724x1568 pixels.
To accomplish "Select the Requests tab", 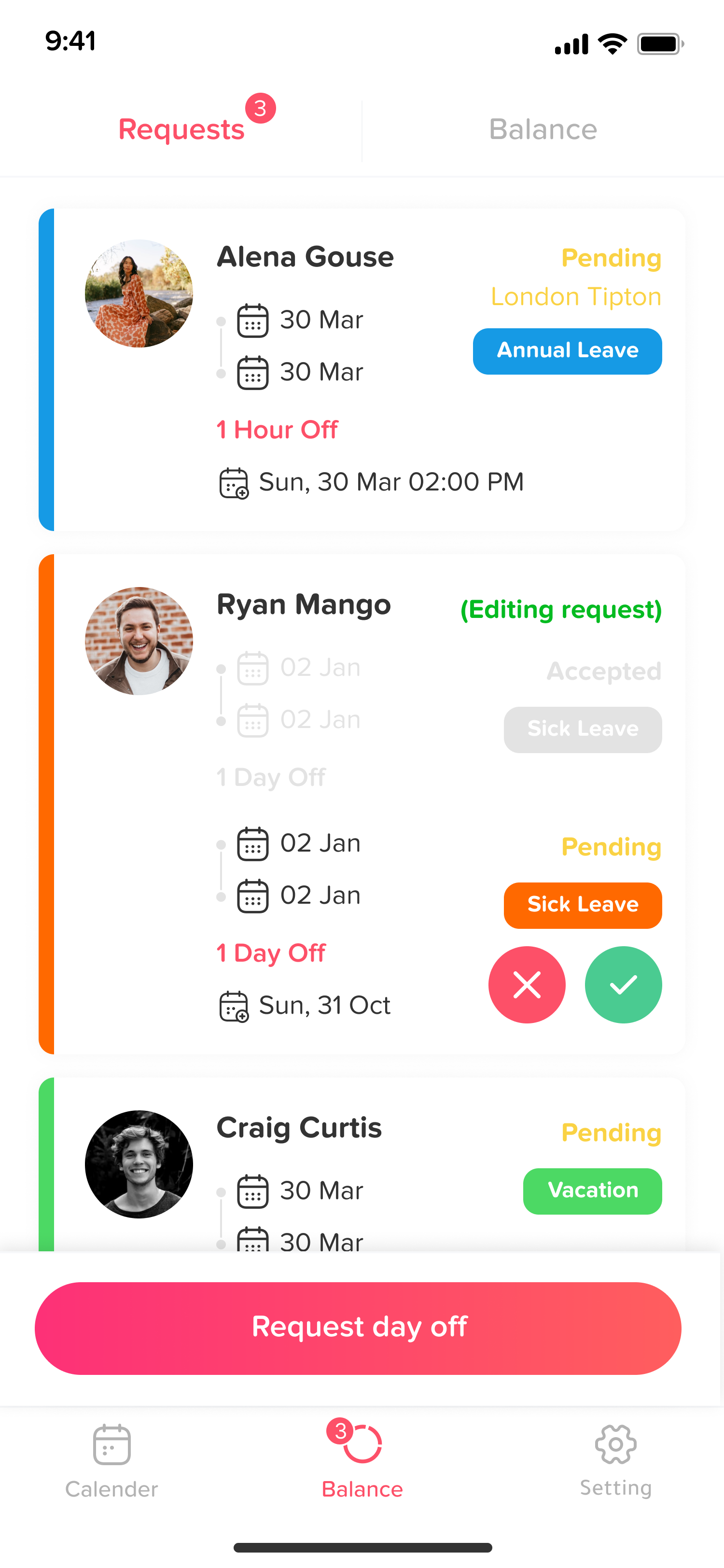I will click(181, 129).
